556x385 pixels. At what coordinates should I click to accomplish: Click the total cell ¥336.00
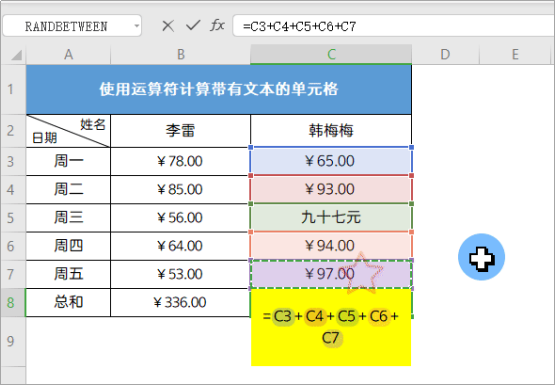[180, 302]
